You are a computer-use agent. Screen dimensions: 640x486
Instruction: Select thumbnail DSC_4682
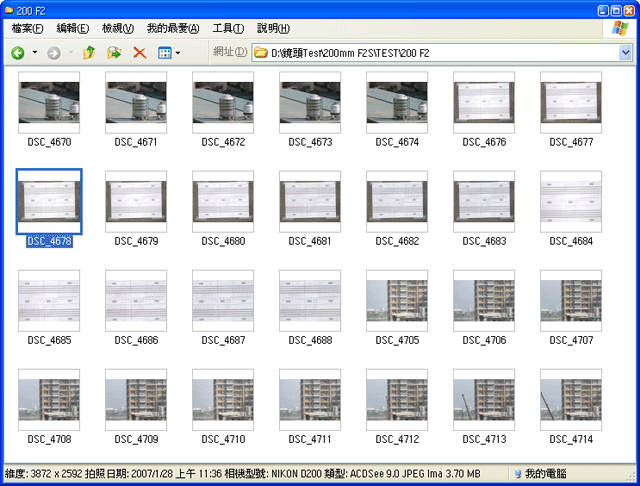coord(397,202)
